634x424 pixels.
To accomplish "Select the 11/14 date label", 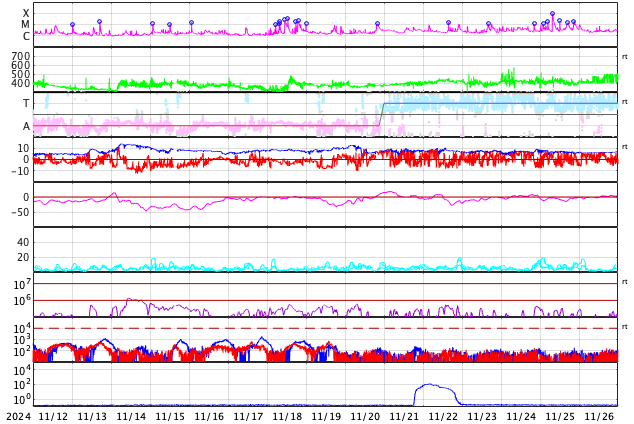I will coord(131,416).
